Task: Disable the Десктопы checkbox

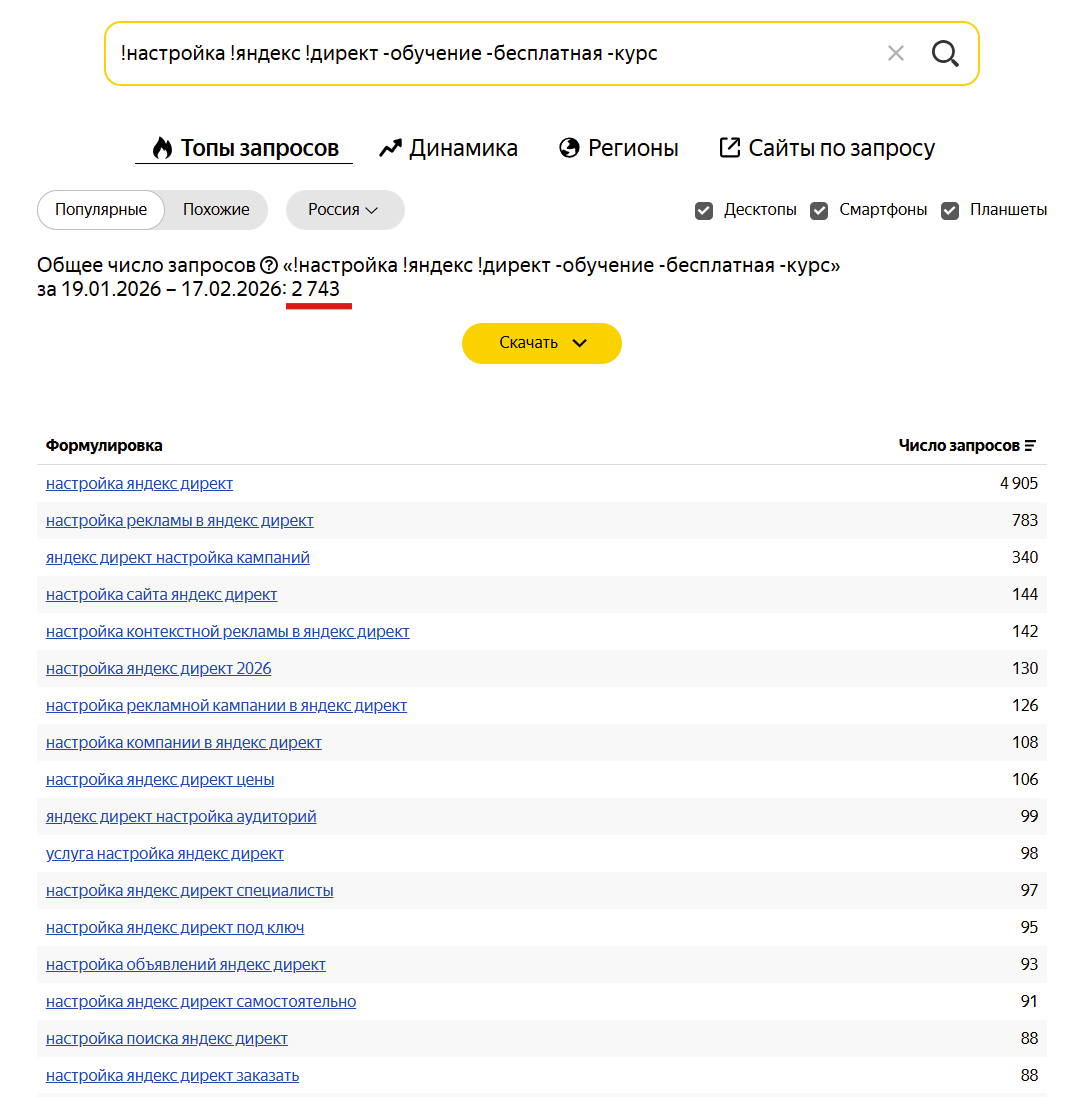Action: click(704, 210)
